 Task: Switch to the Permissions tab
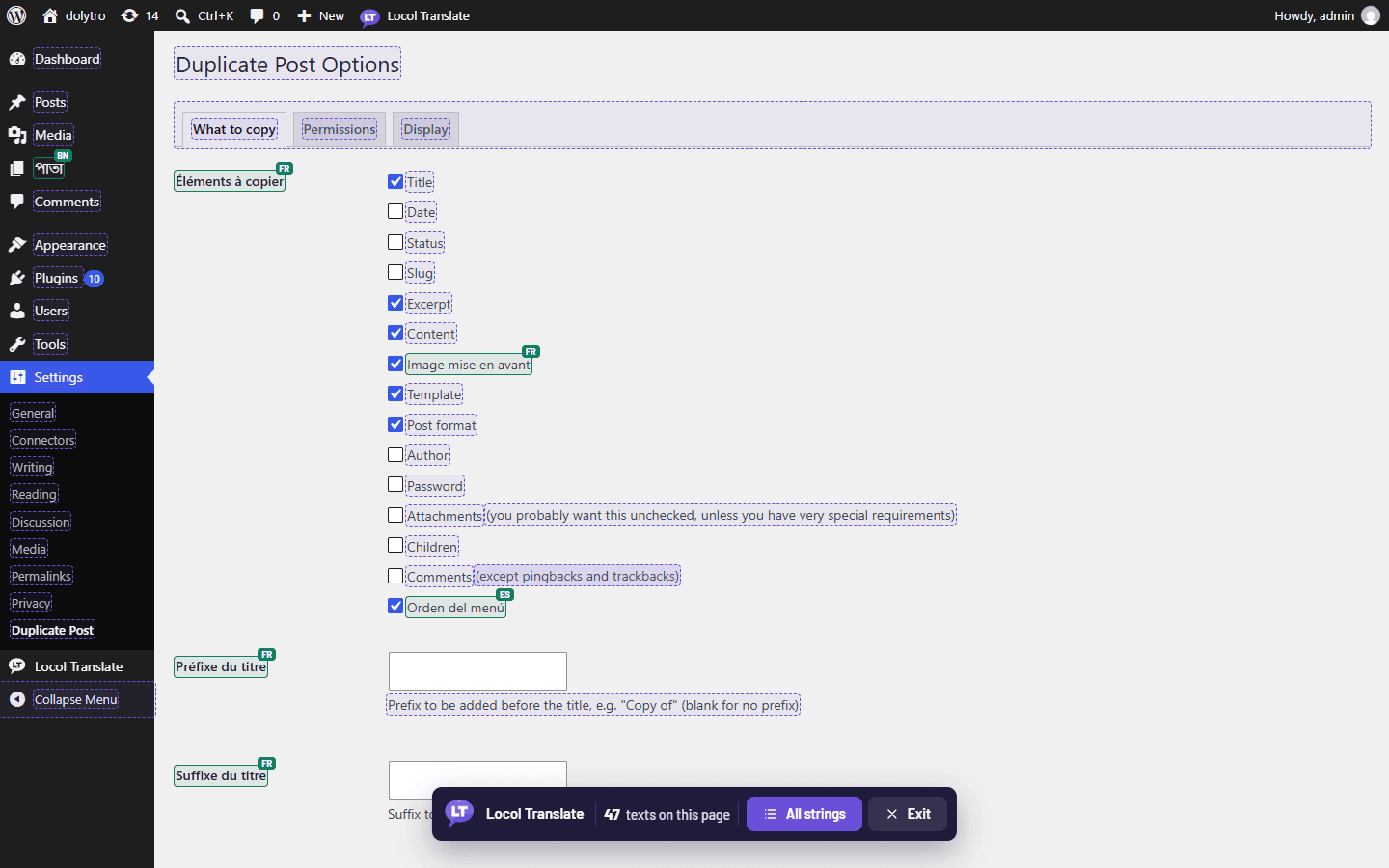point(340,129)
